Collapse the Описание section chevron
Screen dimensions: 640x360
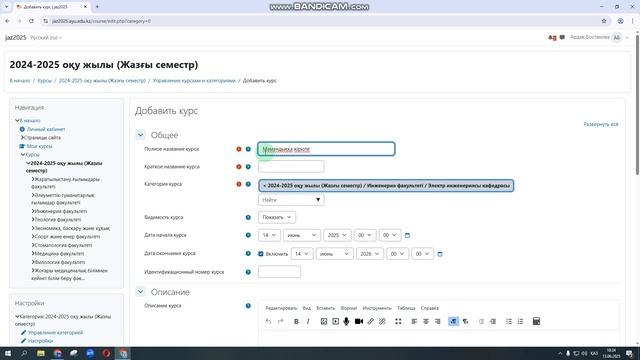pos(140,292)
